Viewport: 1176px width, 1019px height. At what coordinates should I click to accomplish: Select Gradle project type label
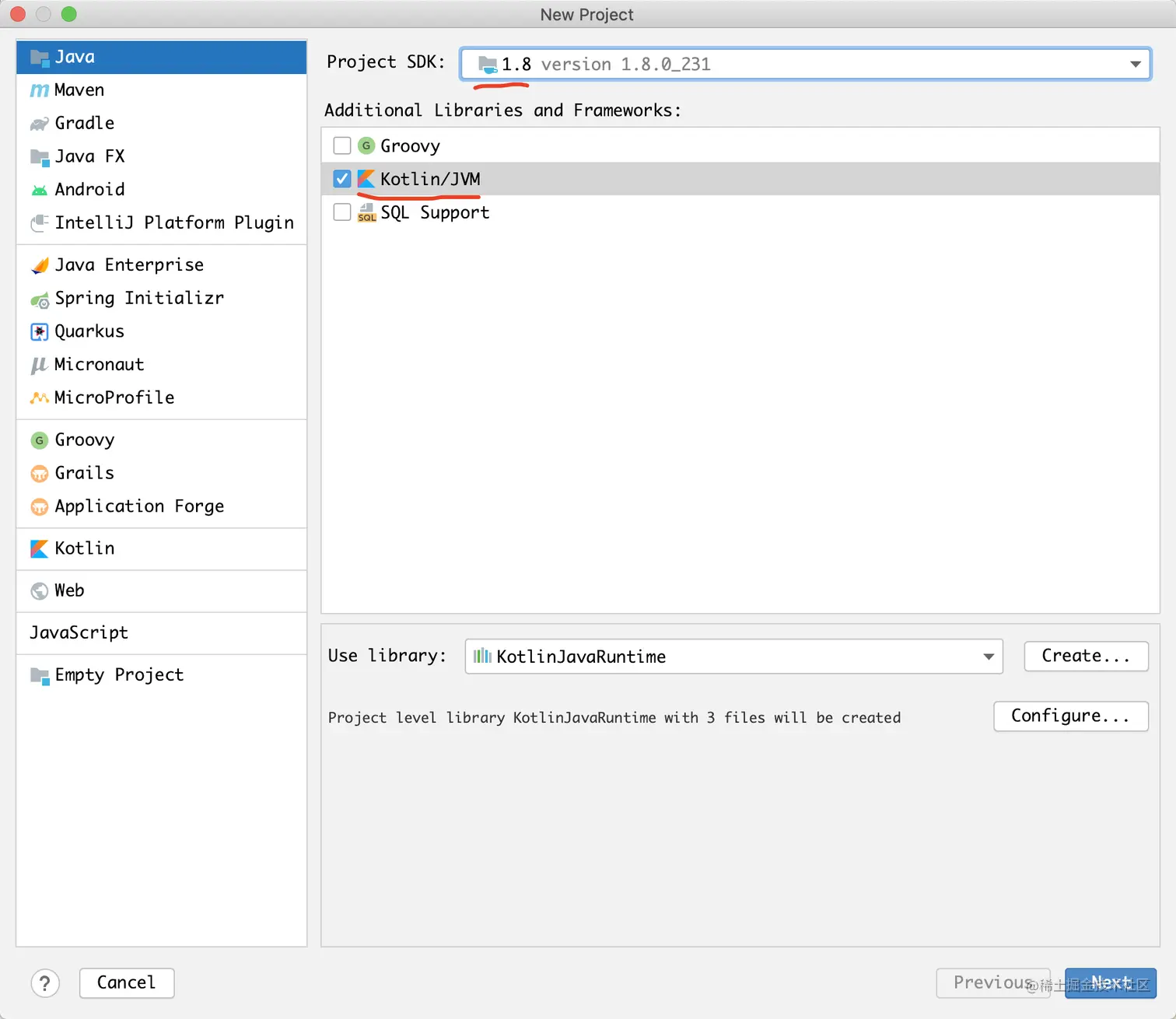click(85, 123)
